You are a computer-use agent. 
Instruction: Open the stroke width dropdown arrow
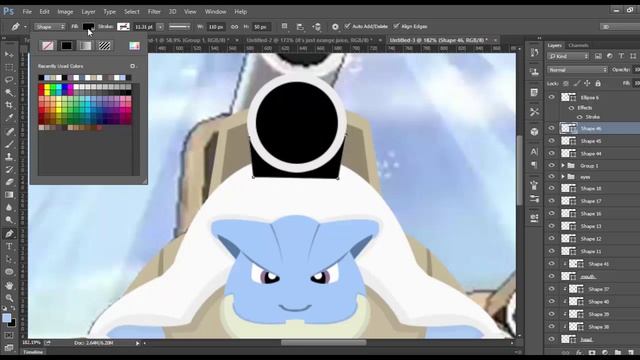[x=160, y=27]
